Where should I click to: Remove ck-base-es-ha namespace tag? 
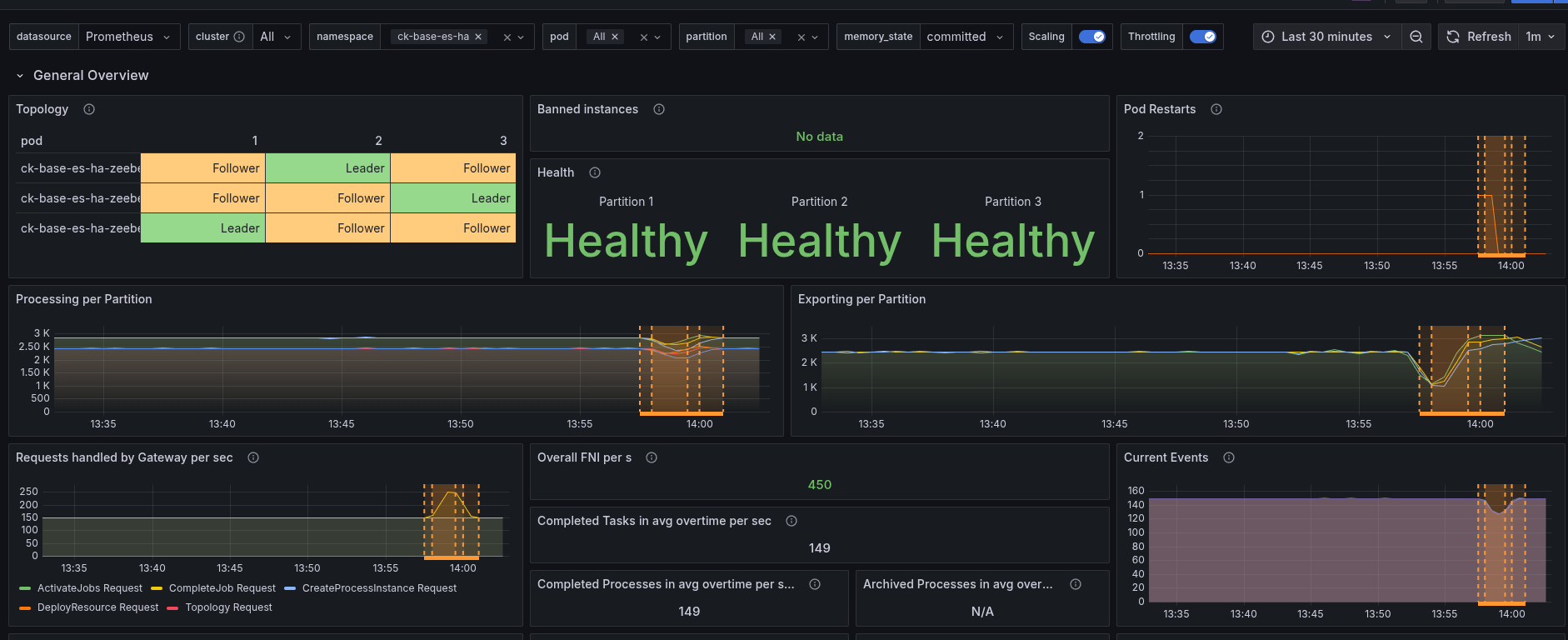click(x=478, y=37)
